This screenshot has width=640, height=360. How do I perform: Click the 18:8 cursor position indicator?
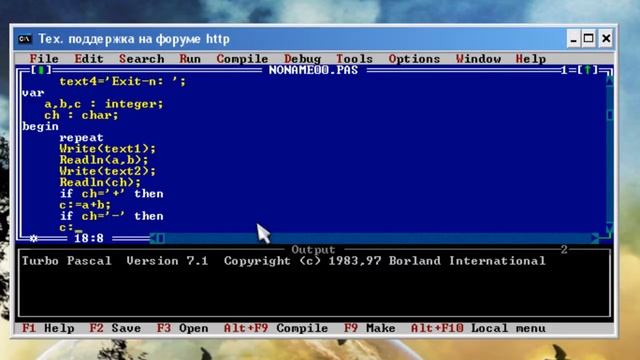pyautogui.click(x=89, y=238)
